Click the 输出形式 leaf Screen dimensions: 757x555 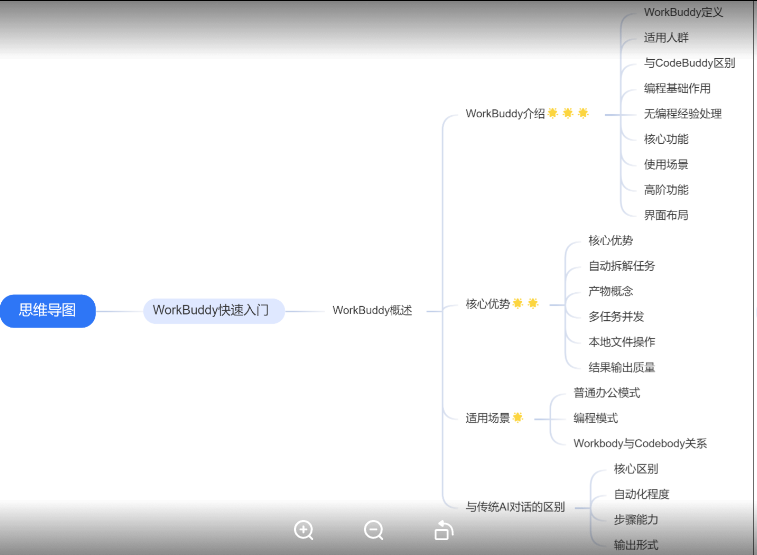coord(636,545)
